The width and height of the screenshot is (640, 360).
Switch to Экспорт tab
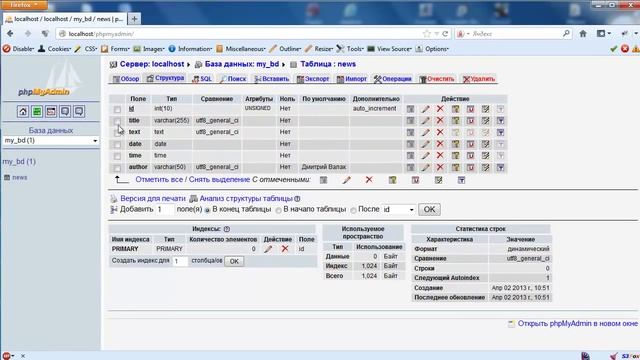pyautogui.click(x=313, y=79)
